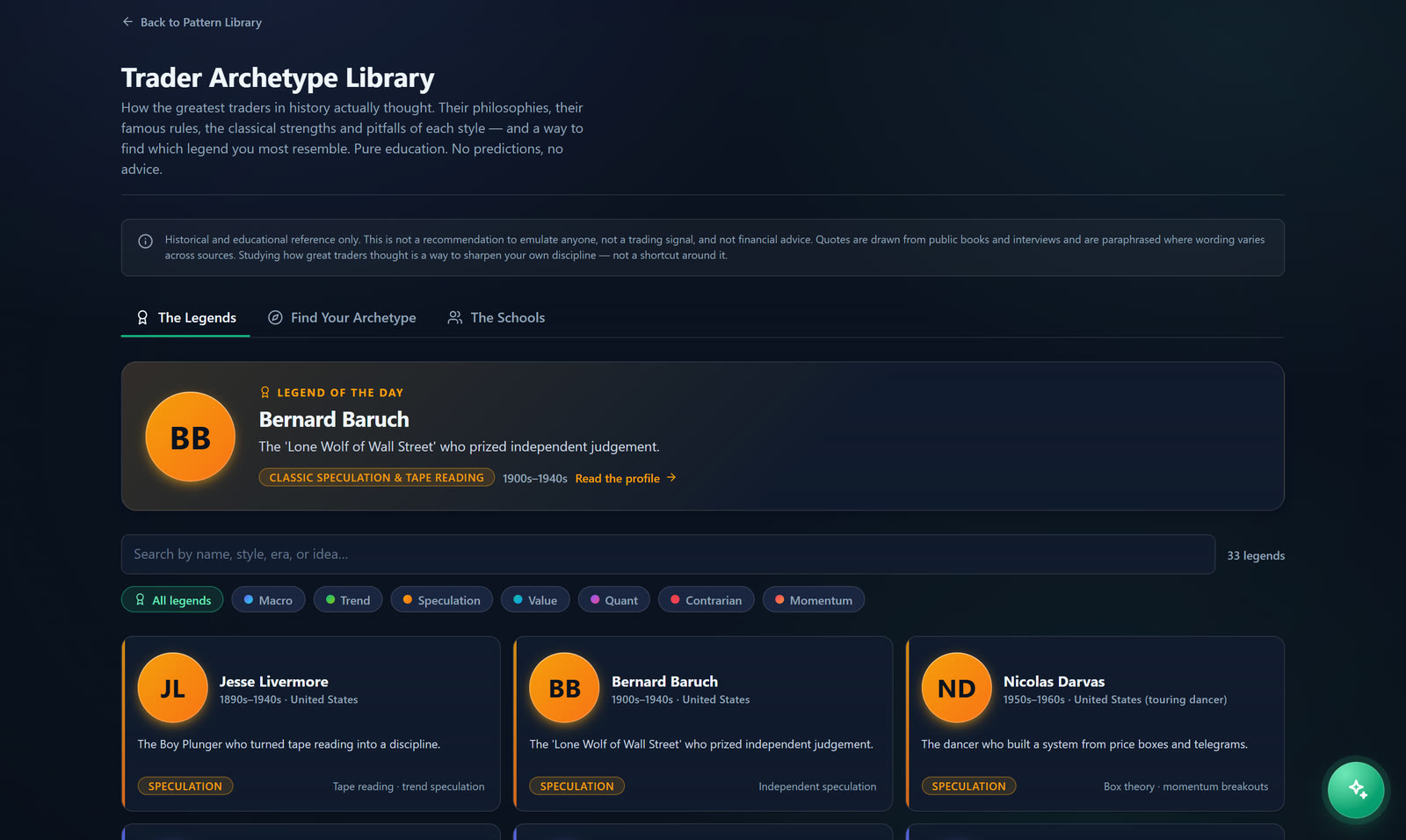
Task: Click 'Tape reading · trend speculation' text
Action: point(409,786)
